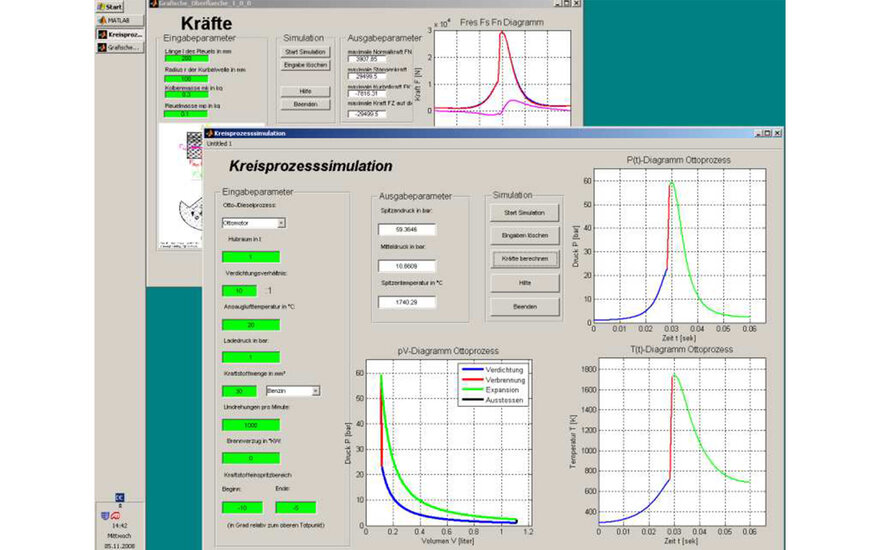Open the Windows Start menu
Screen dimensions: 880x550
[x=110, y=6]
